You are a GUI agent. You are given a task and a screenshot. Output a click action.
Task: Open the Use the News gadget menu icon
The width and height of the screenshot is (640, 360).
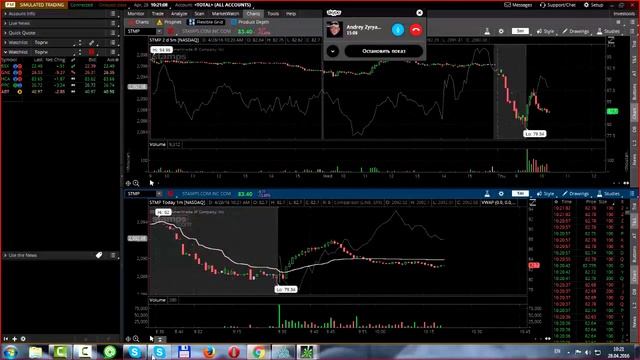click(x=113, y=255)
